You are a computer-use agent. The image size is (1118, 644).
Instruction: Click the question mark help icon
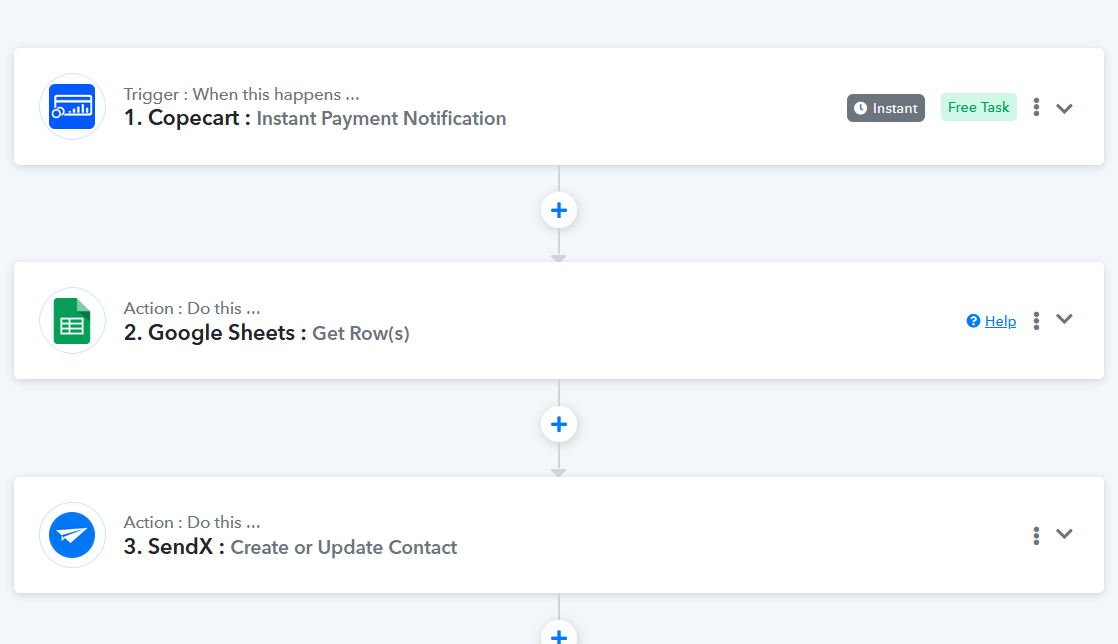pyautogui.click(x=973, y=321)
